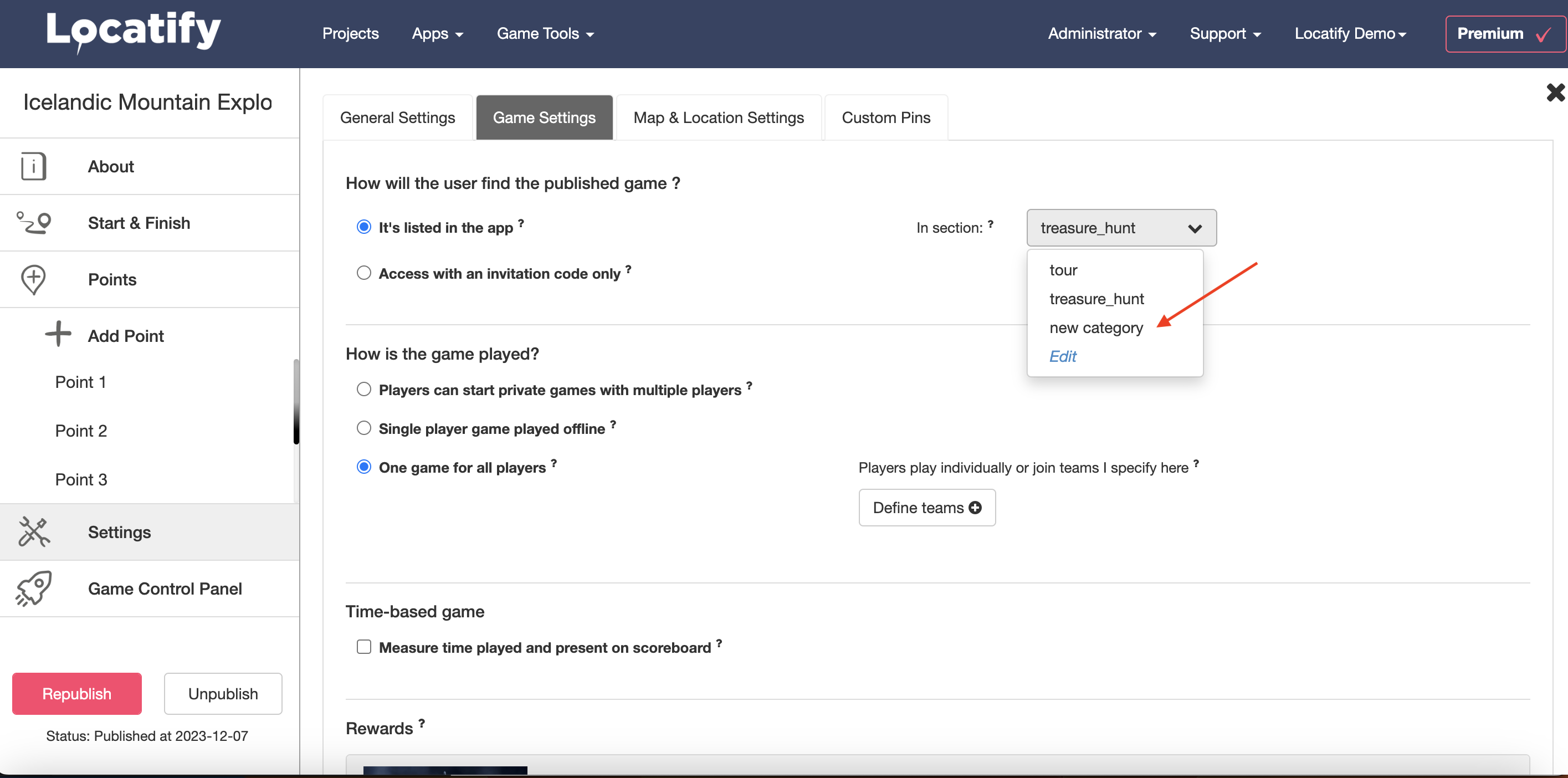This screenshot has width=1568, height=778.
Task: Click the Edit link in section list
Action: click(x=1063, y=356)
